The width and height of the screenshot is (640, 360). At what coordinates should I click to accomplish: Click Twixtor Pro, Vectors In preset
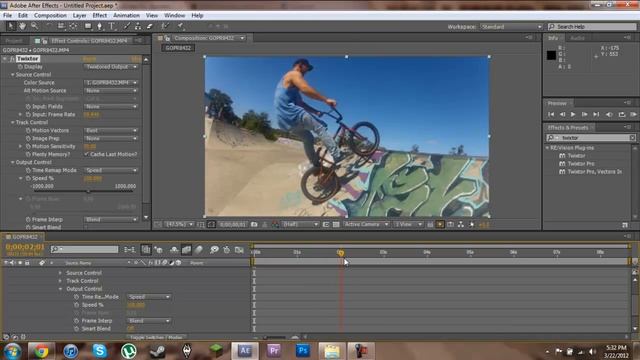[x=595, y=172]
